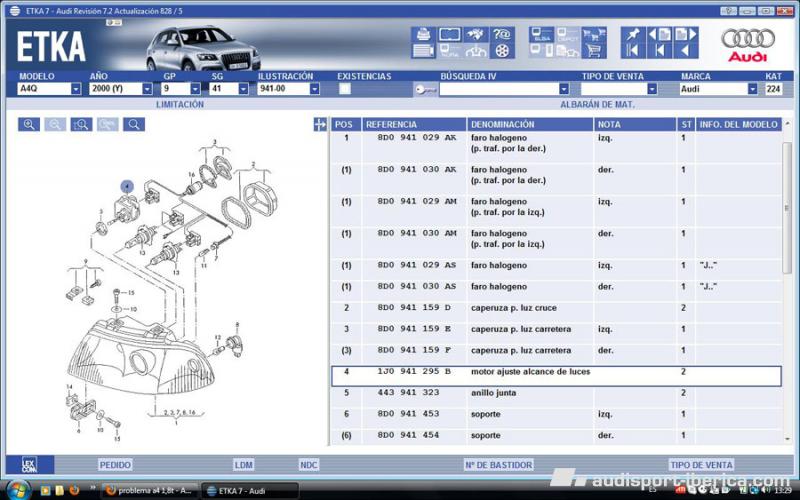Screen dimensions: 800x500
Task: Click the scroll down arrow of parts list
Action: [x=787, y=439]
